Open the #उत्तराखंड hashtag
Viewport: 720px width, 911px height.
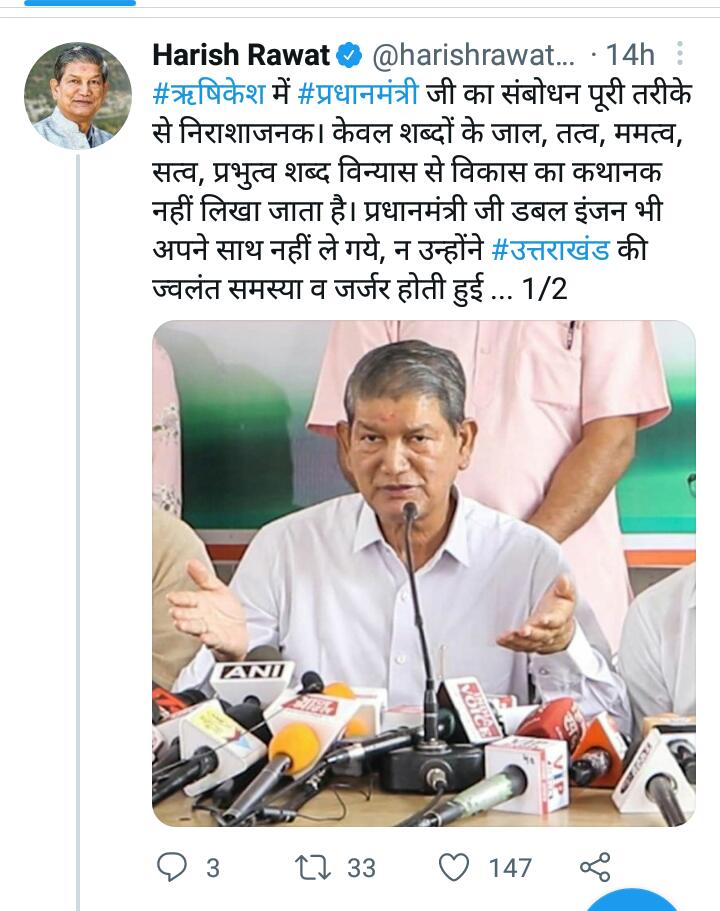(x=550, y=250)
